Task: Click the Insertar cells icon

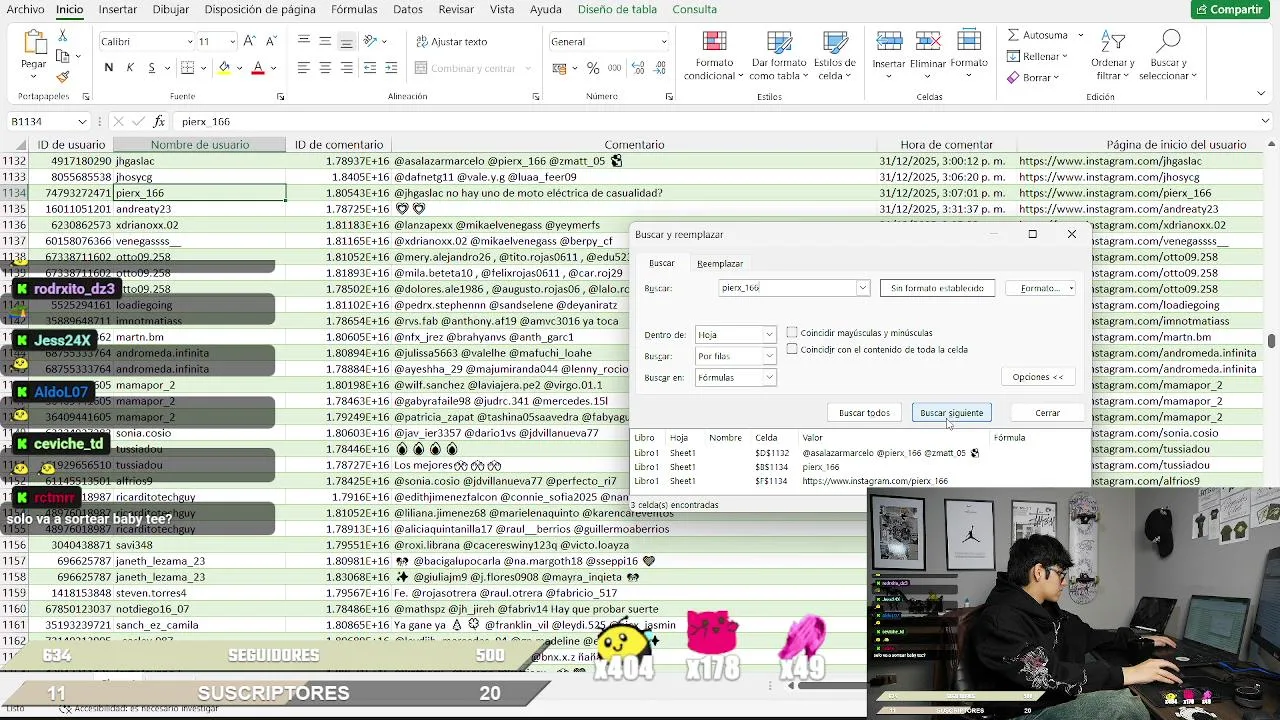Action: (x=888, y=42)
